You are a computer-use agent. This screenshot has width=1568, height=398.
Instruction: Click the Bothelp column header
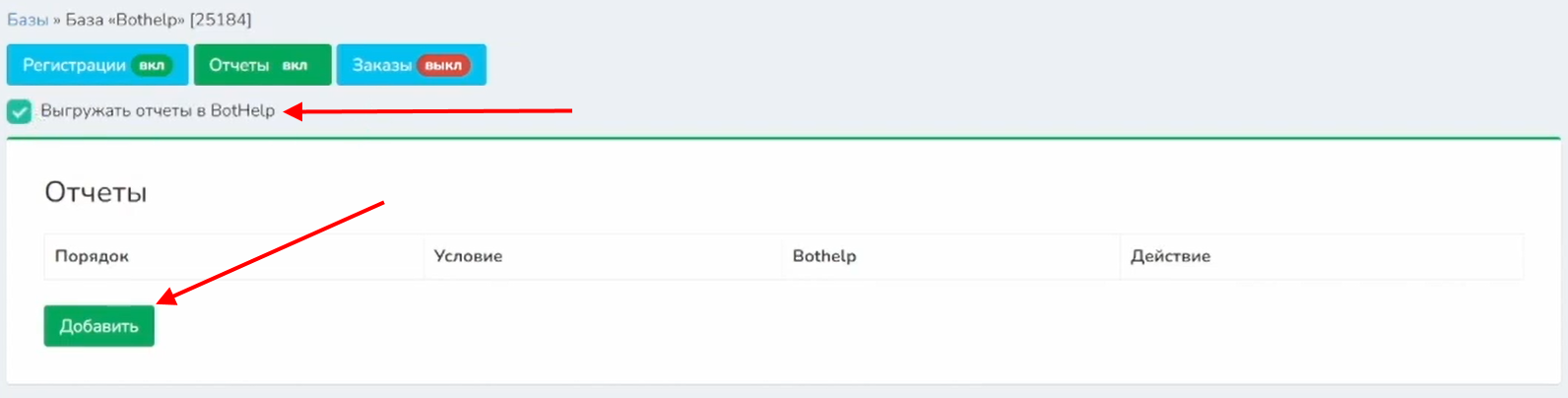click(x=824, y=256)
